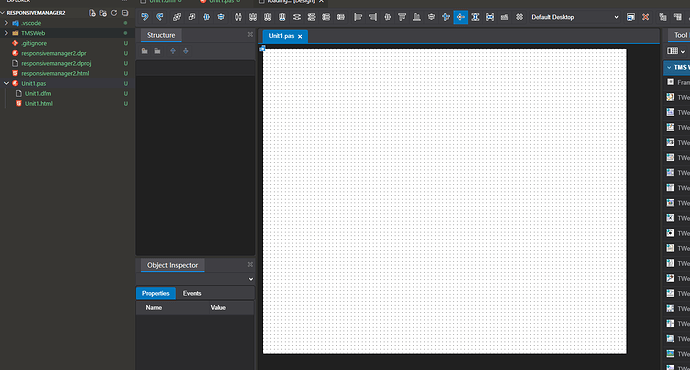Open the Object Inspector component dropdown

(251, 279)
